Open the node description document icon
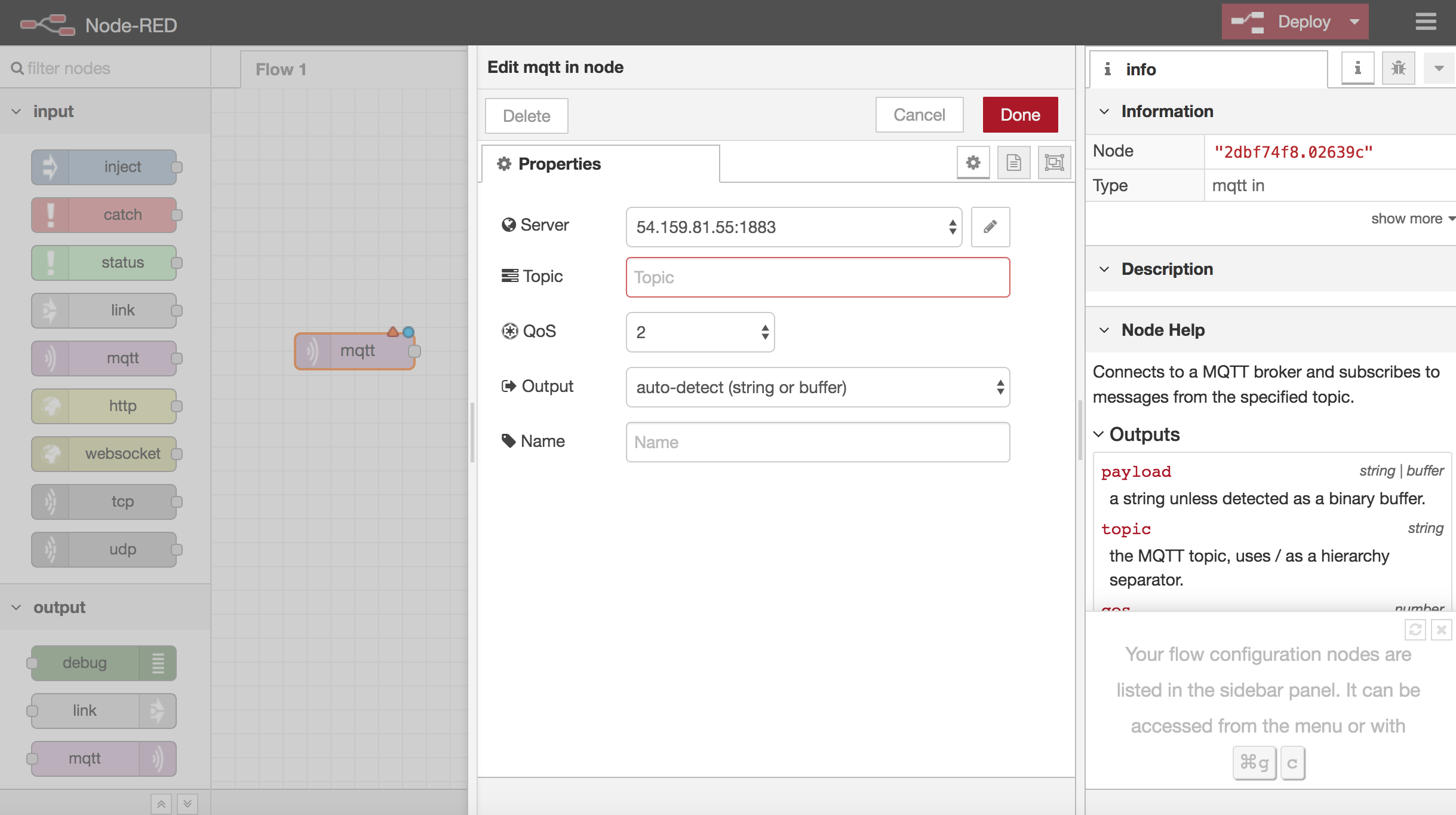This screenshot has width=1456, height=815. [1014, 163]
